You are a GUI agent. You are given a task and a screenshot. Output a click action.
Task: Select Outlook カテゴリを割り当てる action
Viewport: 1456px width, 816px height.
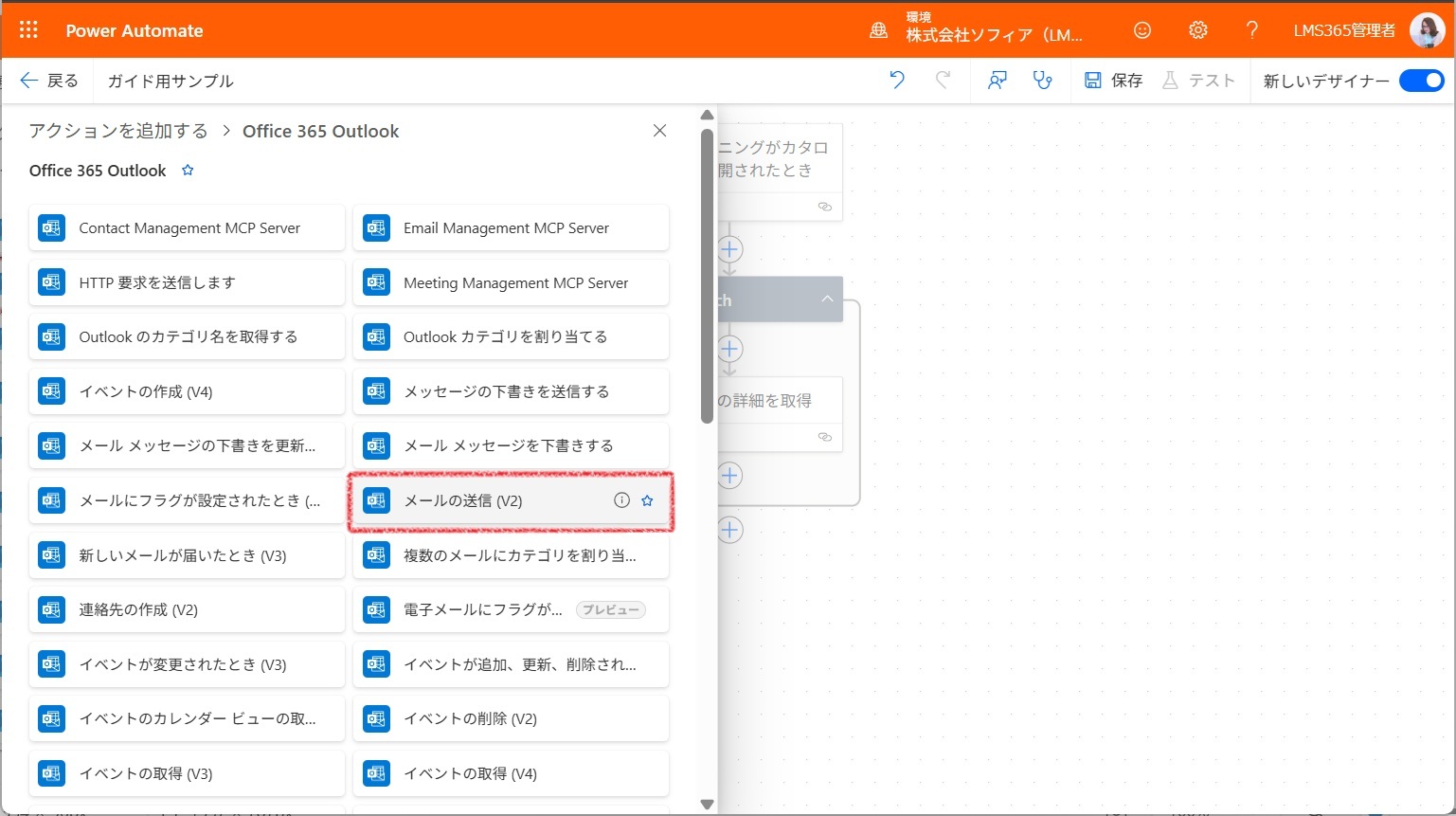point(511,336)
